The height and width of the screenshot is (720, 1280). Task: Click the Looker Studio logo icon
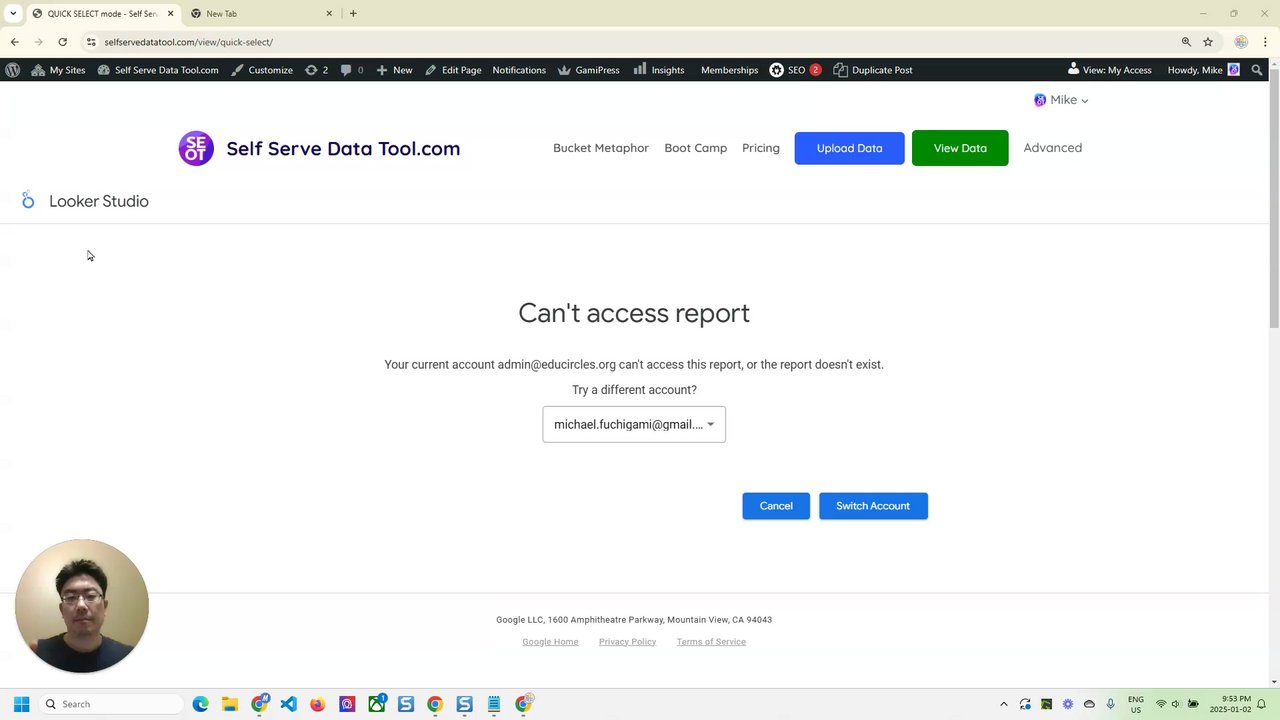(x=28, y=201)
